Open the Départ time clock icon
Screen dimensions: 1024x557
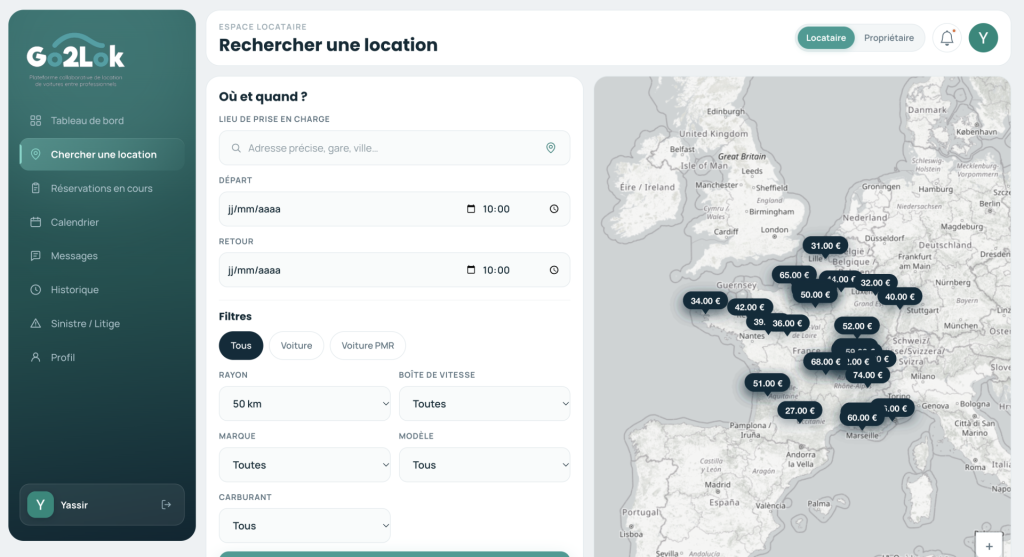554,209
